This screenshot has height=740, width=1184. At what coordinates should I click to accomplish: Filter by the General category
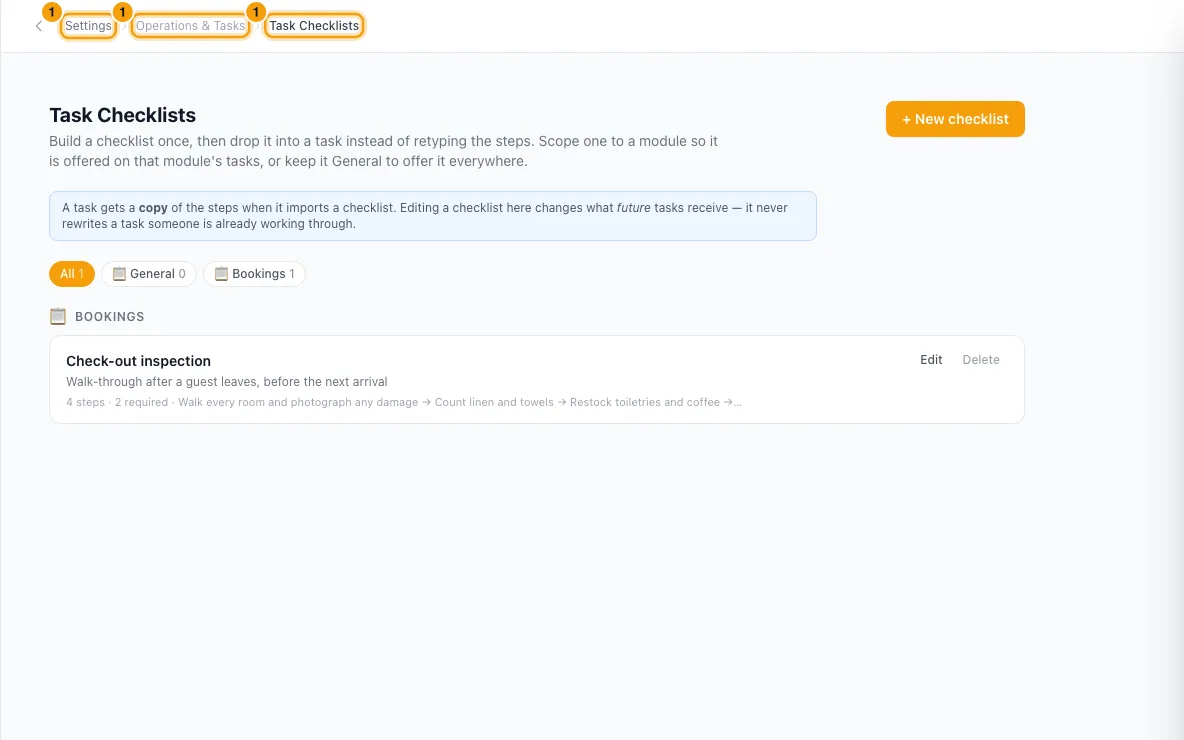coord(149,273)
